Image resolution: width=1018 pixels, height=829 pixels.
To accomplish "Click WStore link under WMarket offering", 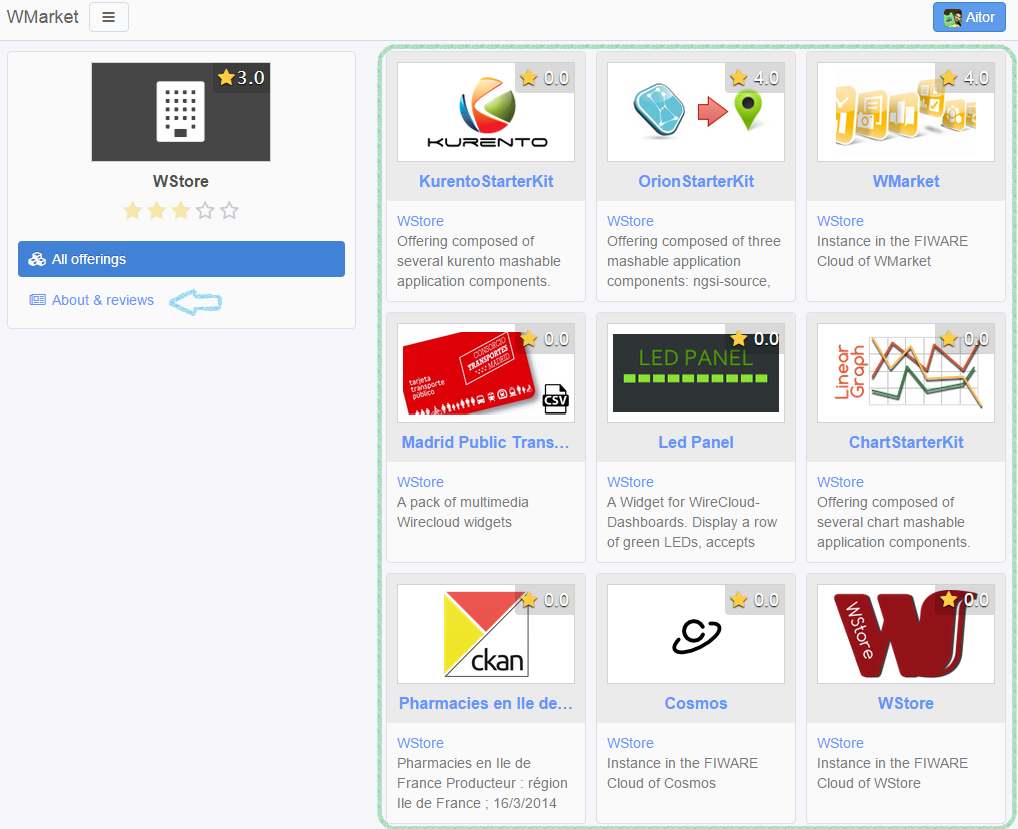I will 840,221.
